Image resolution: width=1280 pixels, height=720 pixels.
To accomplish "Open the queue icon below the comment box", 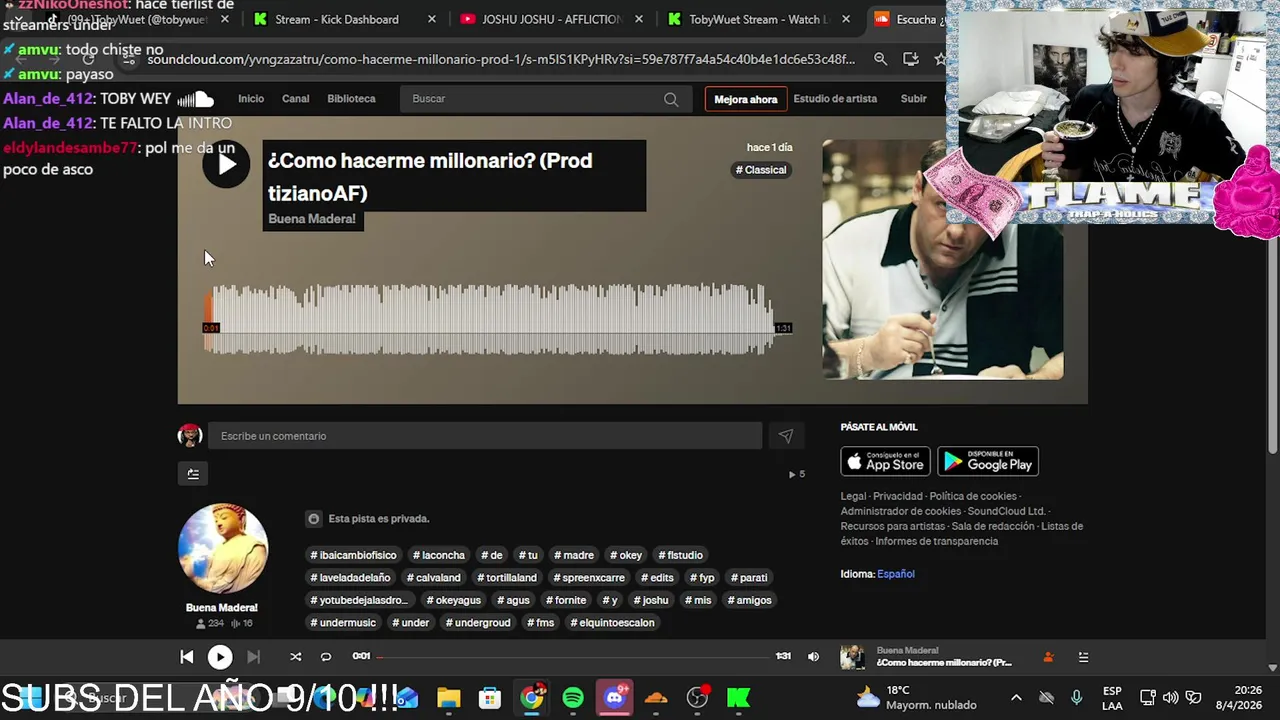I will point(193,474).
